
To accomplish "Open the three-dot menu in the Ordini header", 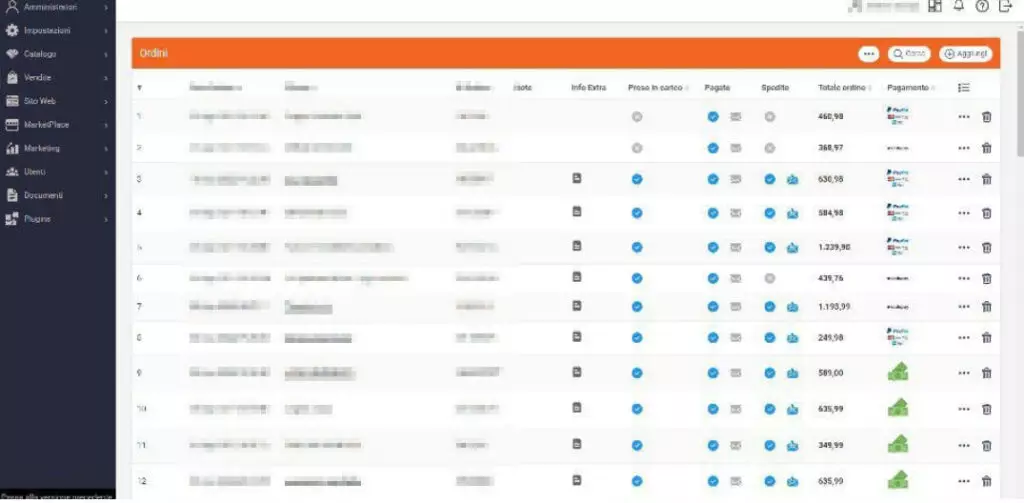I will coord(868,54).
